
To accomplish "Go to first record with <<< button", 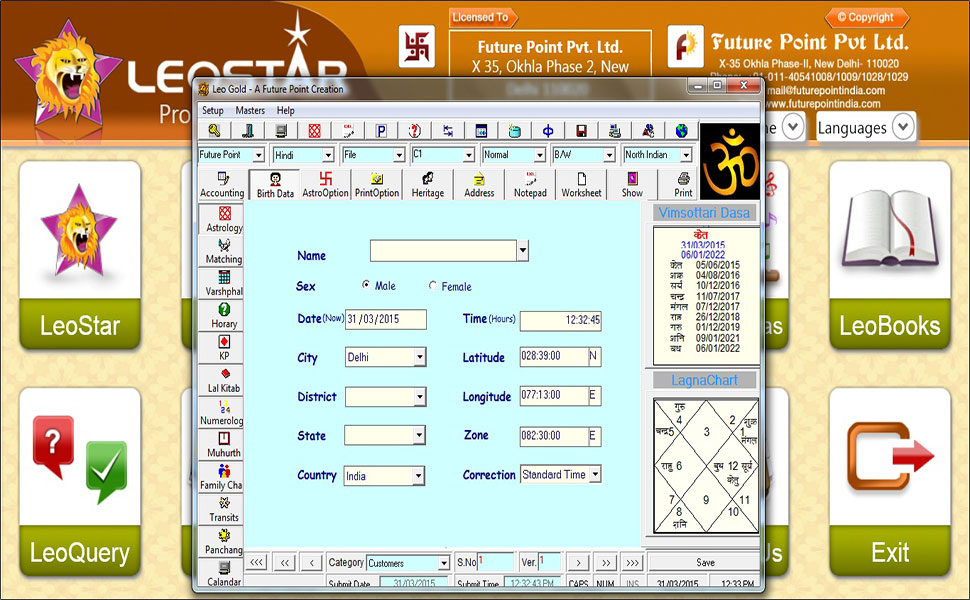I will tap(256, 562).
